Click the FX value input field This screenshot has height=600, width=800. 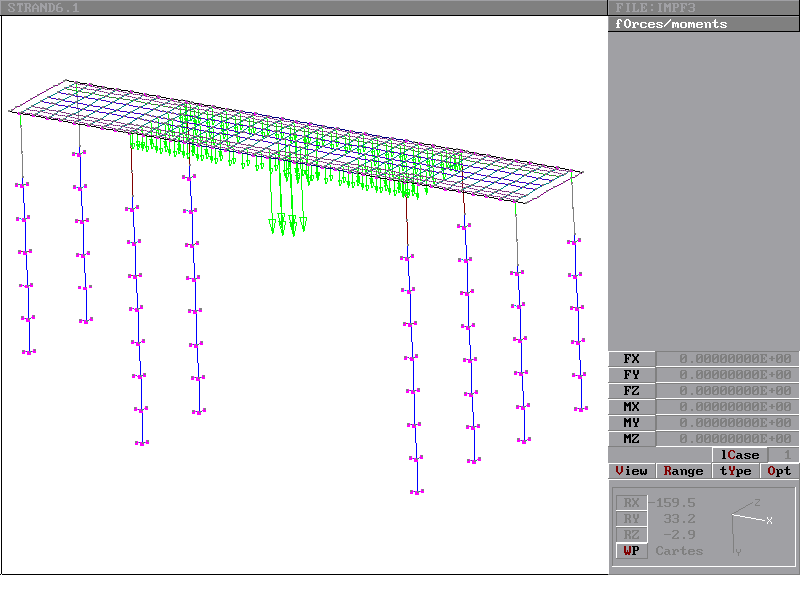click(x=727, y=359)
